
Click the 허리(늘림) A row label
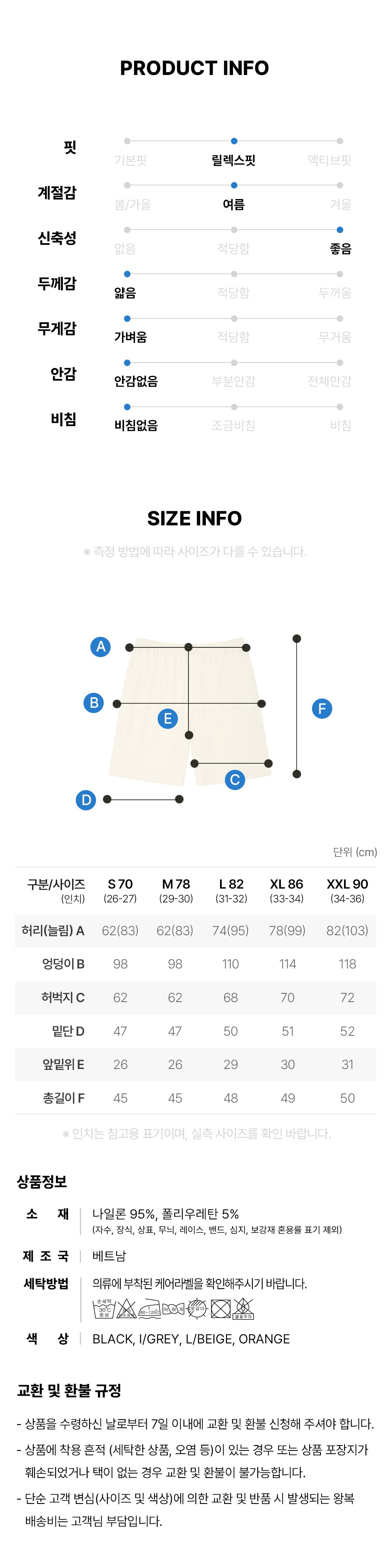pos(53,930)
